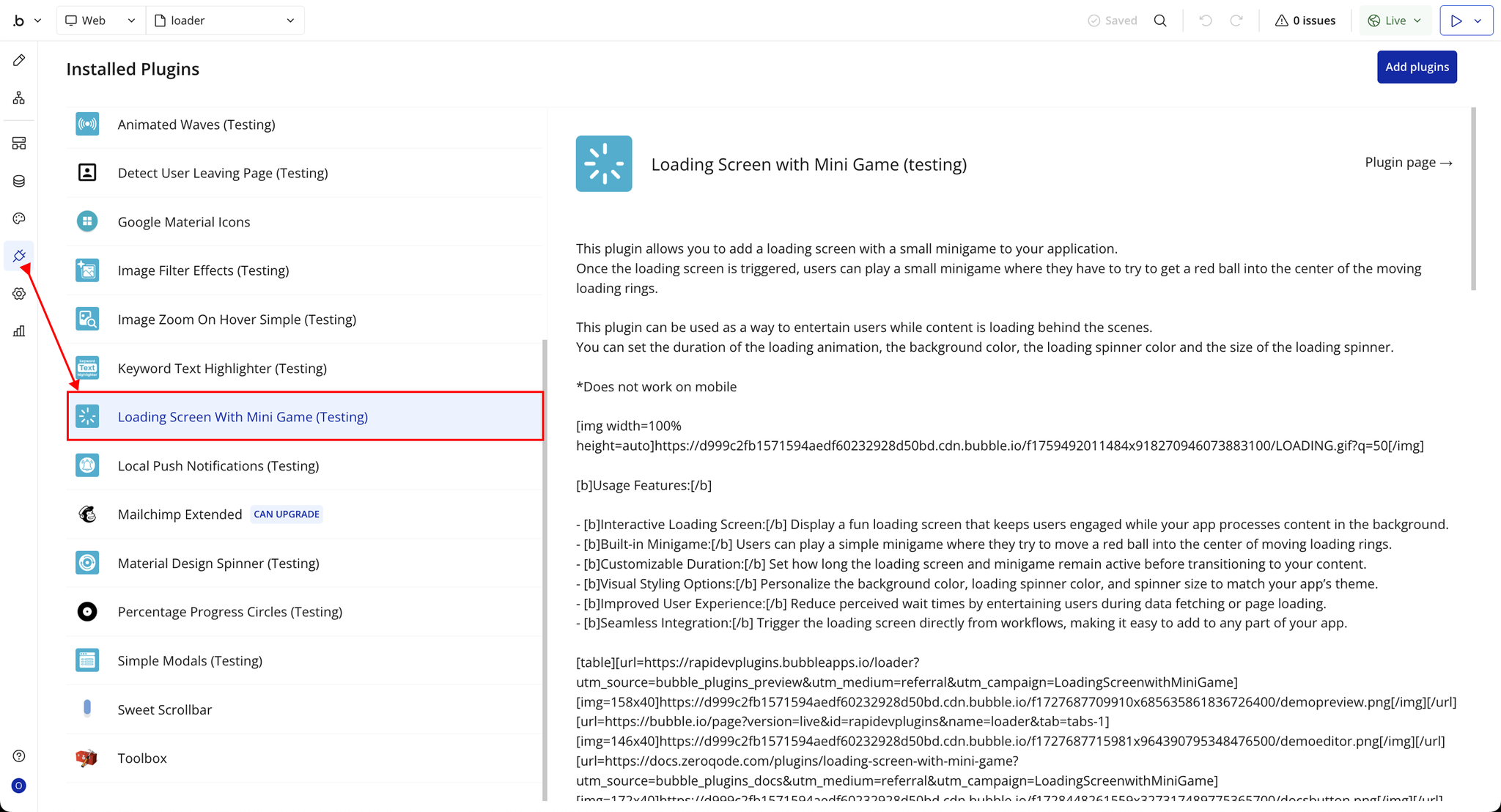Open the Styles palette icon
The width and height of the screenshot is (1501, 812).
(x=19, y=218)
